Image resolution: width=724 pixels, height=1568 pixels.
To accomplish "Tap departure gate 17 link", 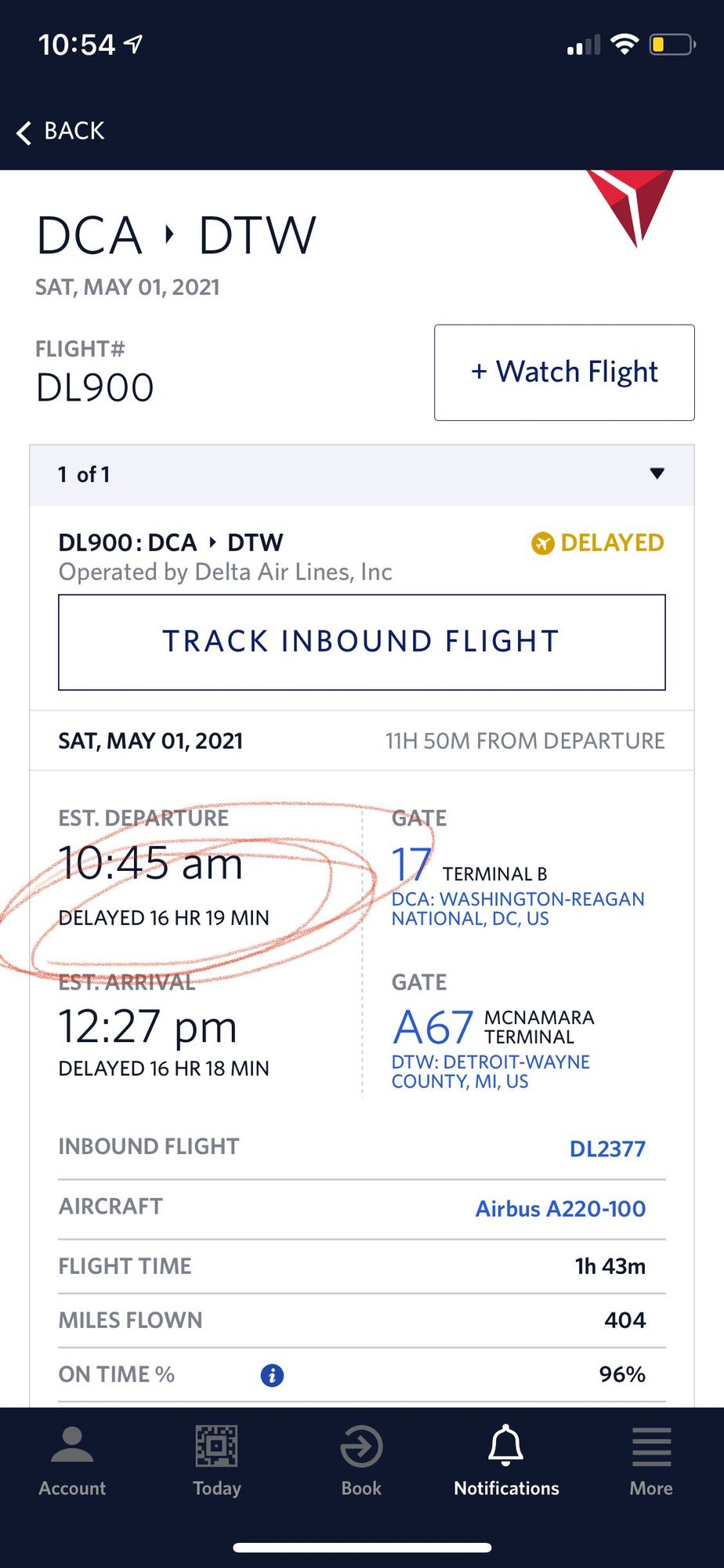I will 411,865.
